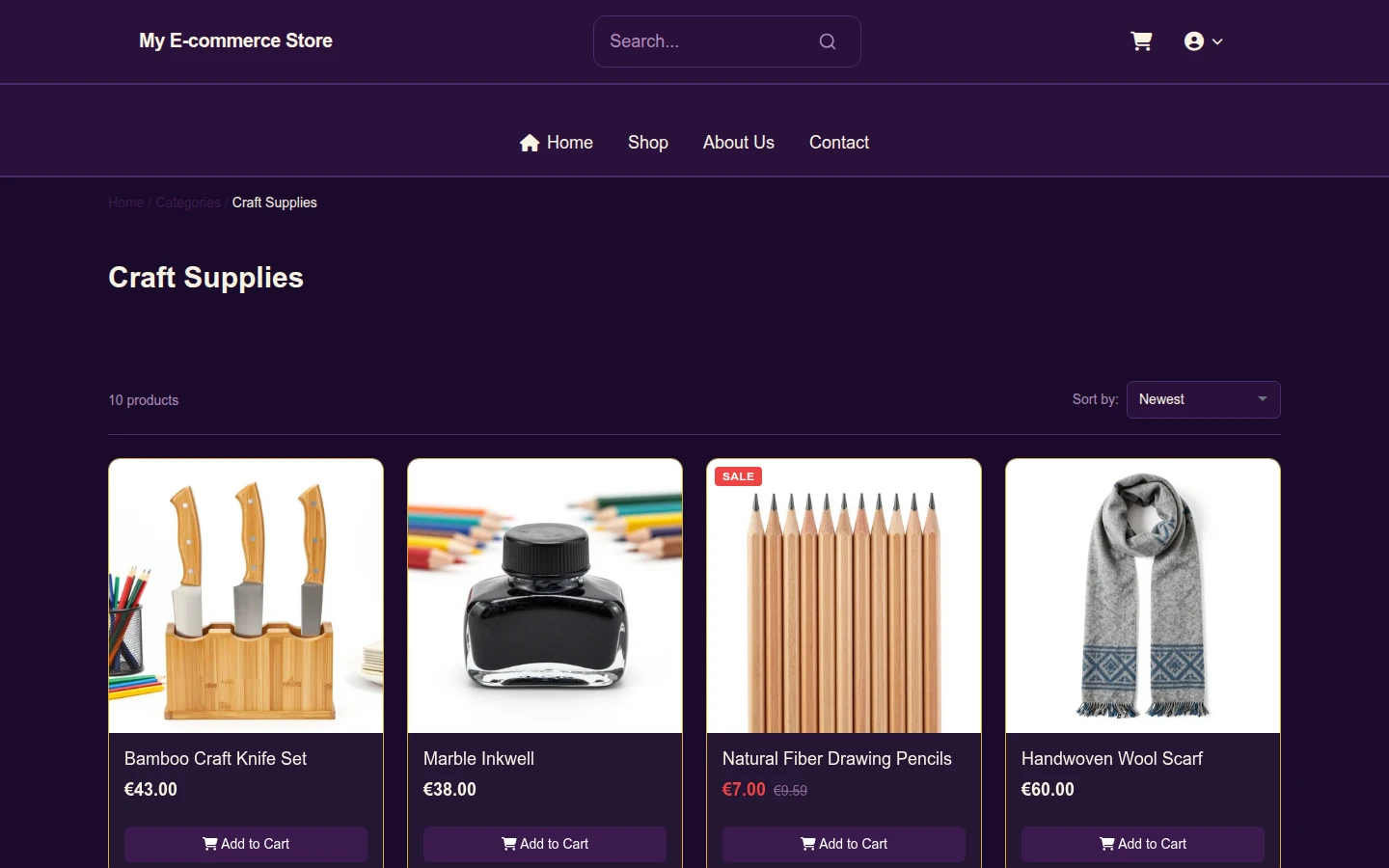Click the €38.00 price
Screen dimensions: 1389x868
449,789
